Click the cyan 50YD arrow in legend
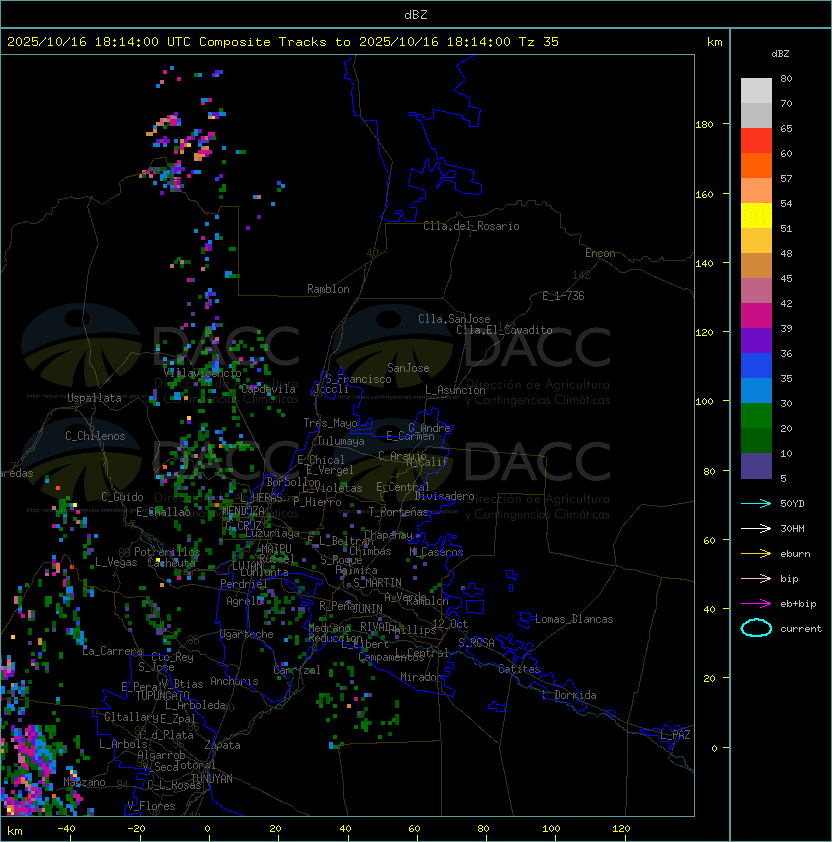Viewport: 832px width, 842px height. (756, 504)
